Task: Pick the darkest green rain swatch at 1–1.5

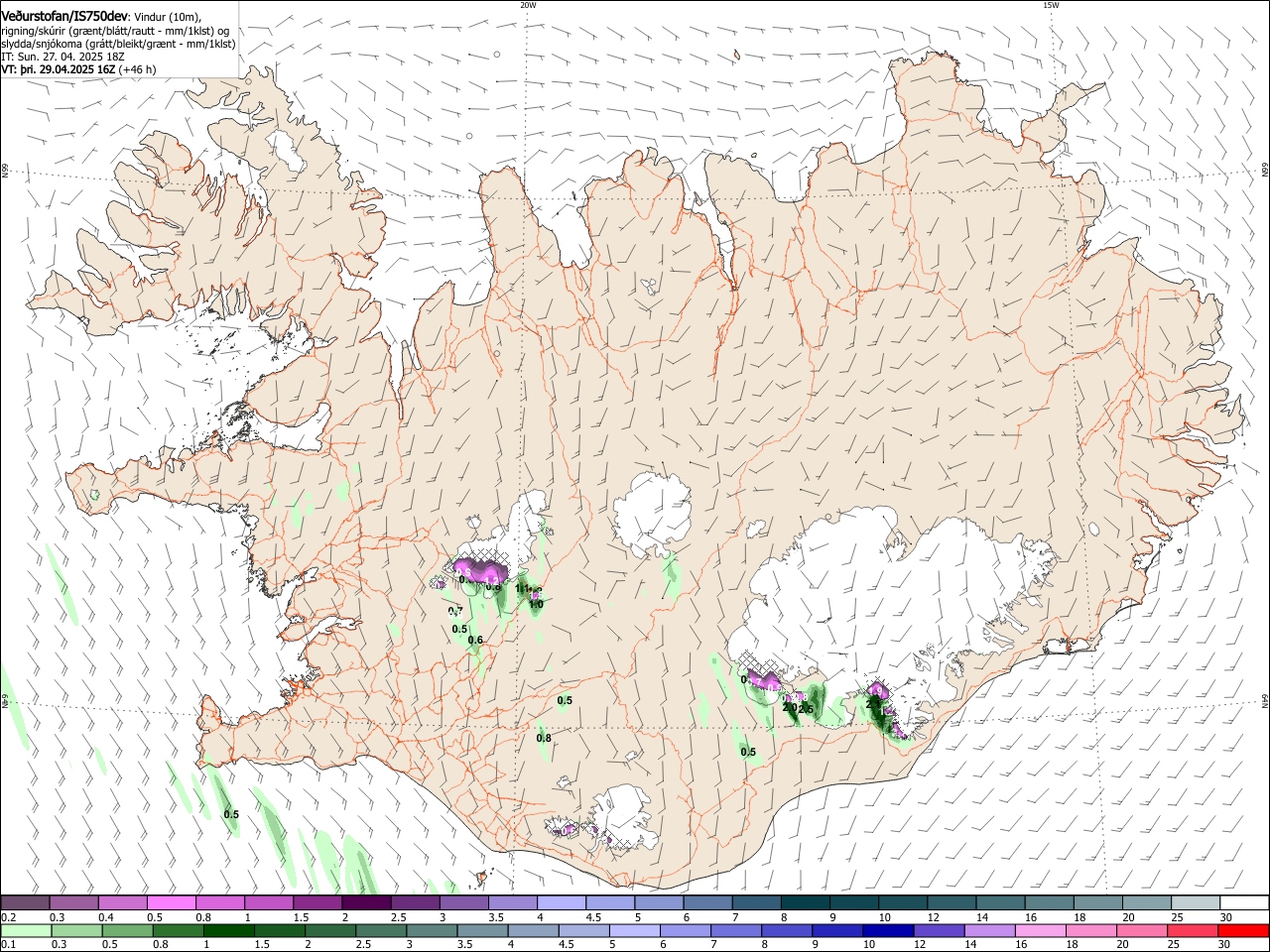Action: [x=229, y=931]
